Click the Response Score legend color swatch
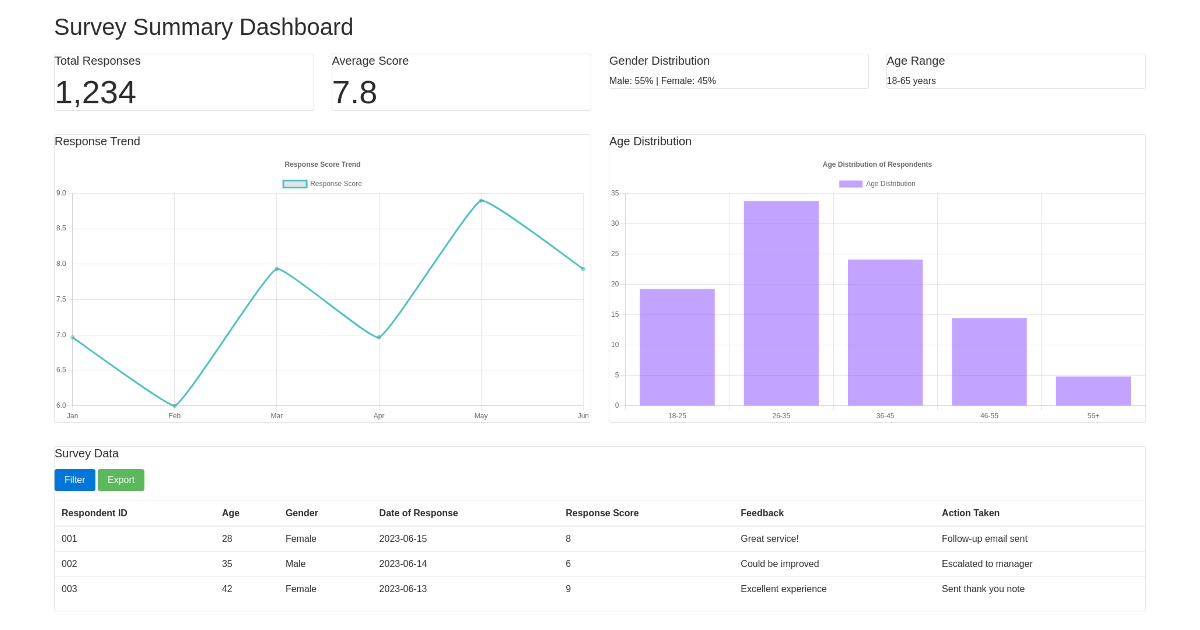Image resolution: width=1200 pixels, height=630 pixels. 293,183
